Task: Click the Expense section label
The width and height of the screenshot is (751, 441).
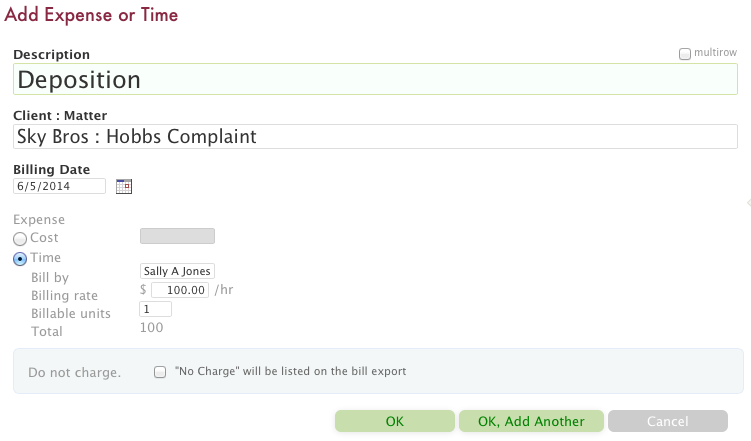Action: 39,219
